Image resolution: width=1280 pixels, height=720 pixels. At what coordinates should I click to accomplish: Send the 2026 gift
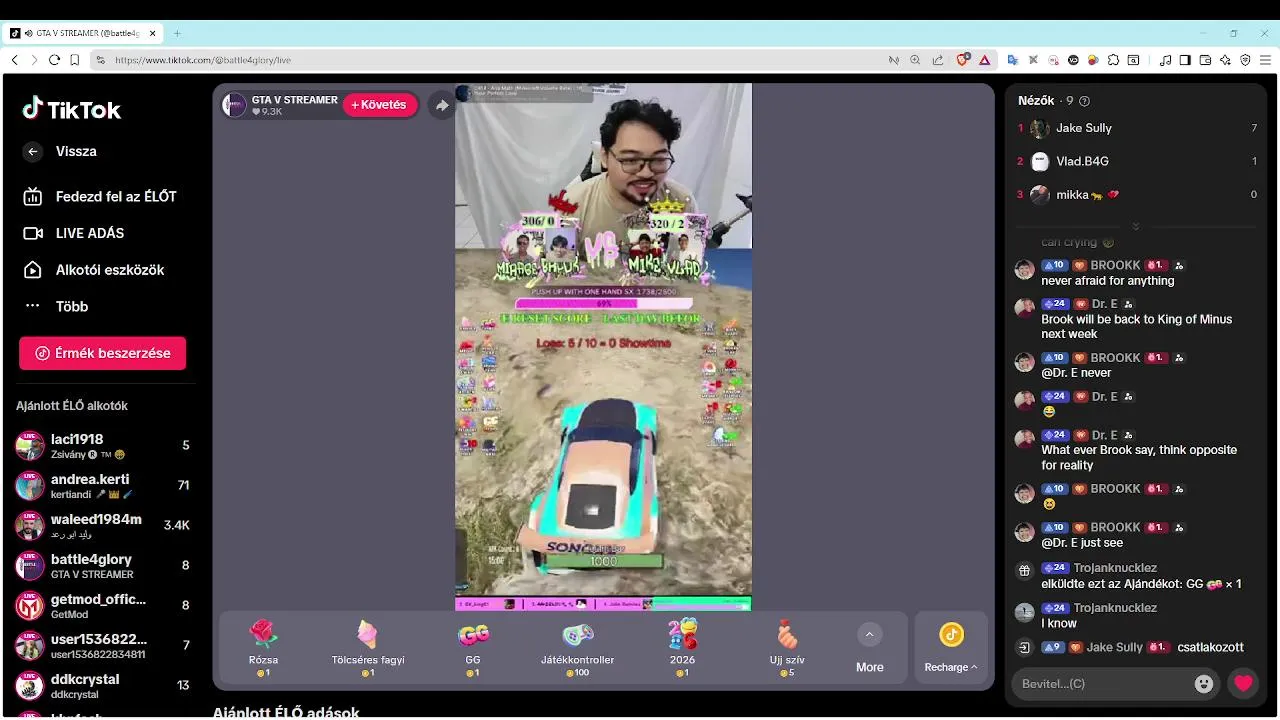tap(682, 647)
